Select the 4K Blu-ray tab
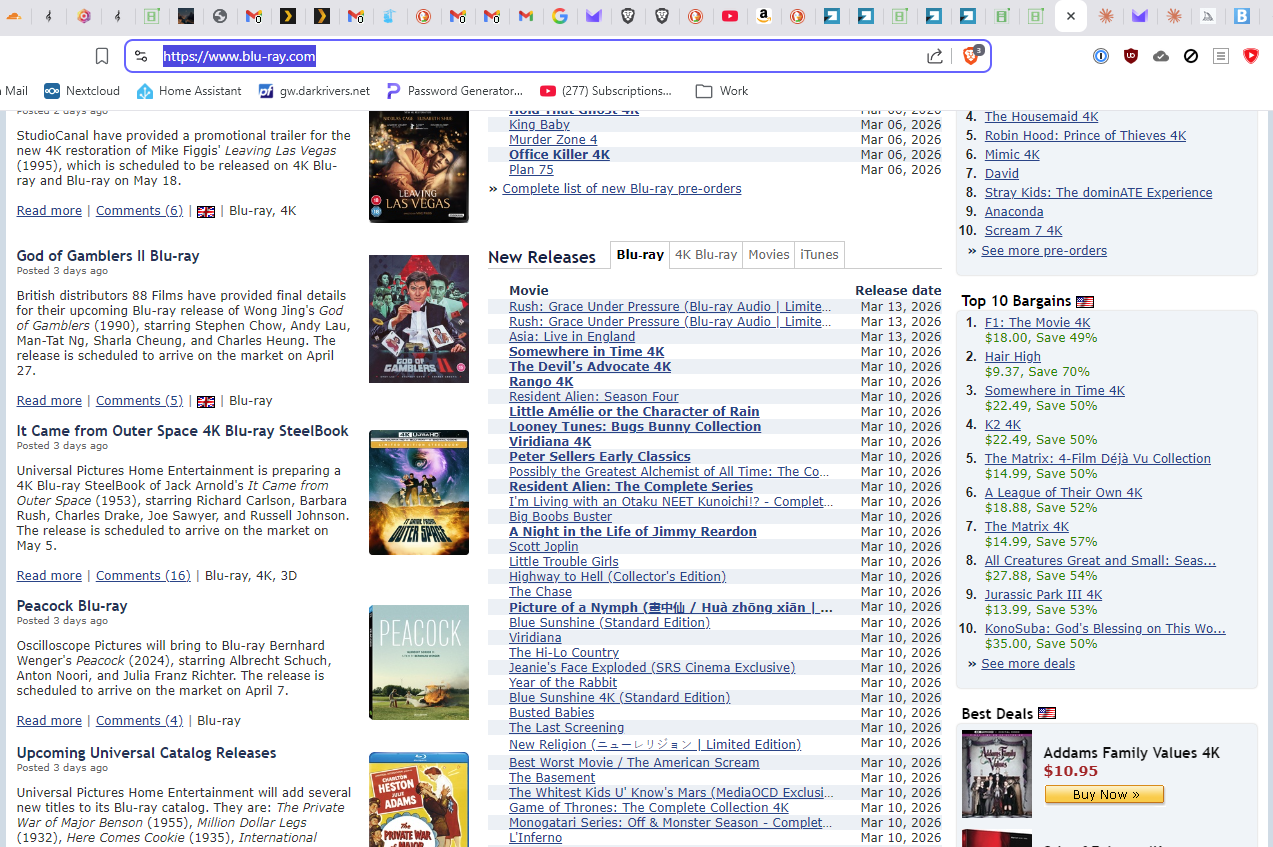The height and width of the screenshot is (847, 1273). [706, 255]
